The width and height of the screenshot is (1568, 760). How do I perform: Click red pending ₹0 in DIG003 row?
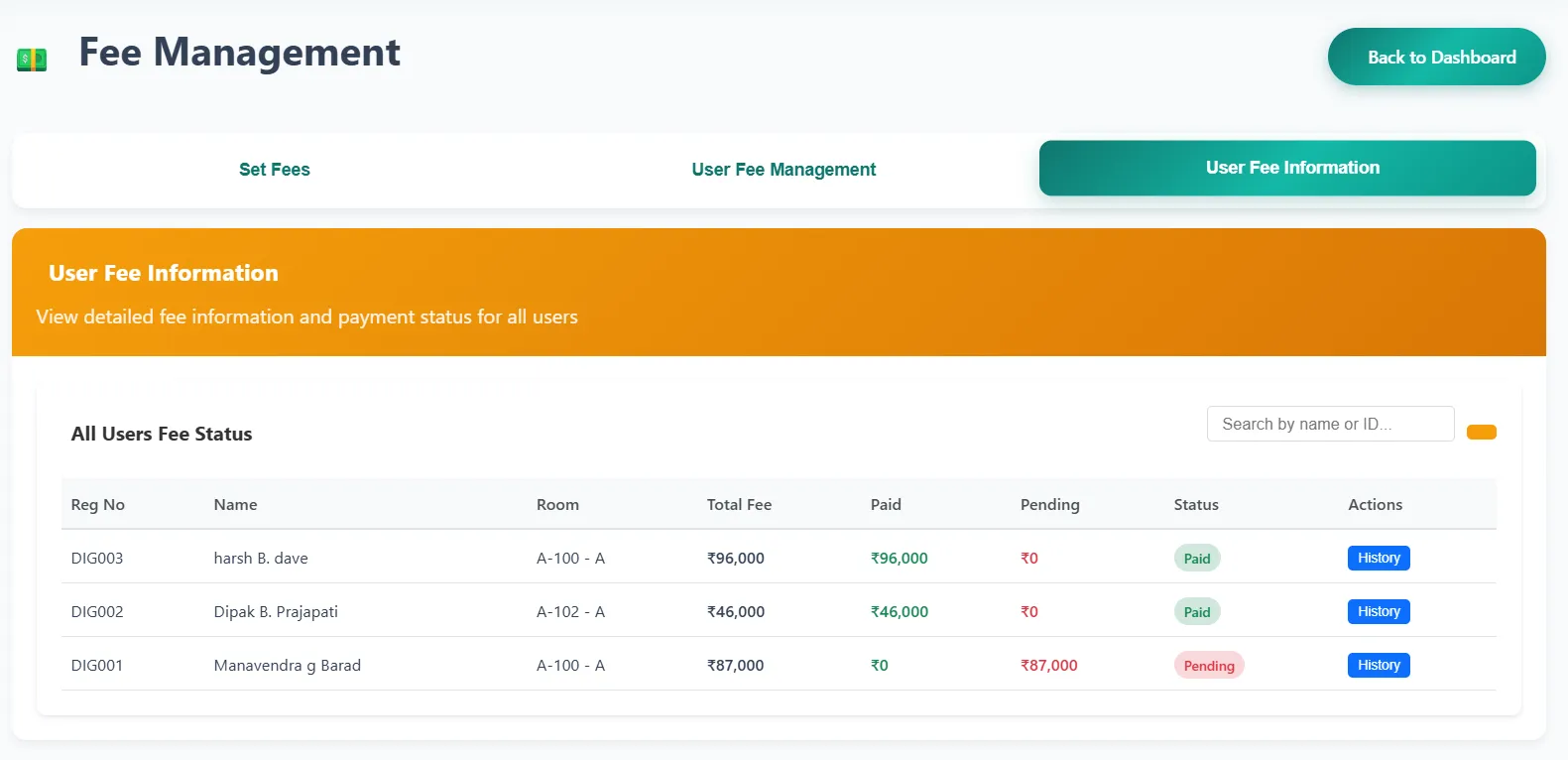[1029, 558]
